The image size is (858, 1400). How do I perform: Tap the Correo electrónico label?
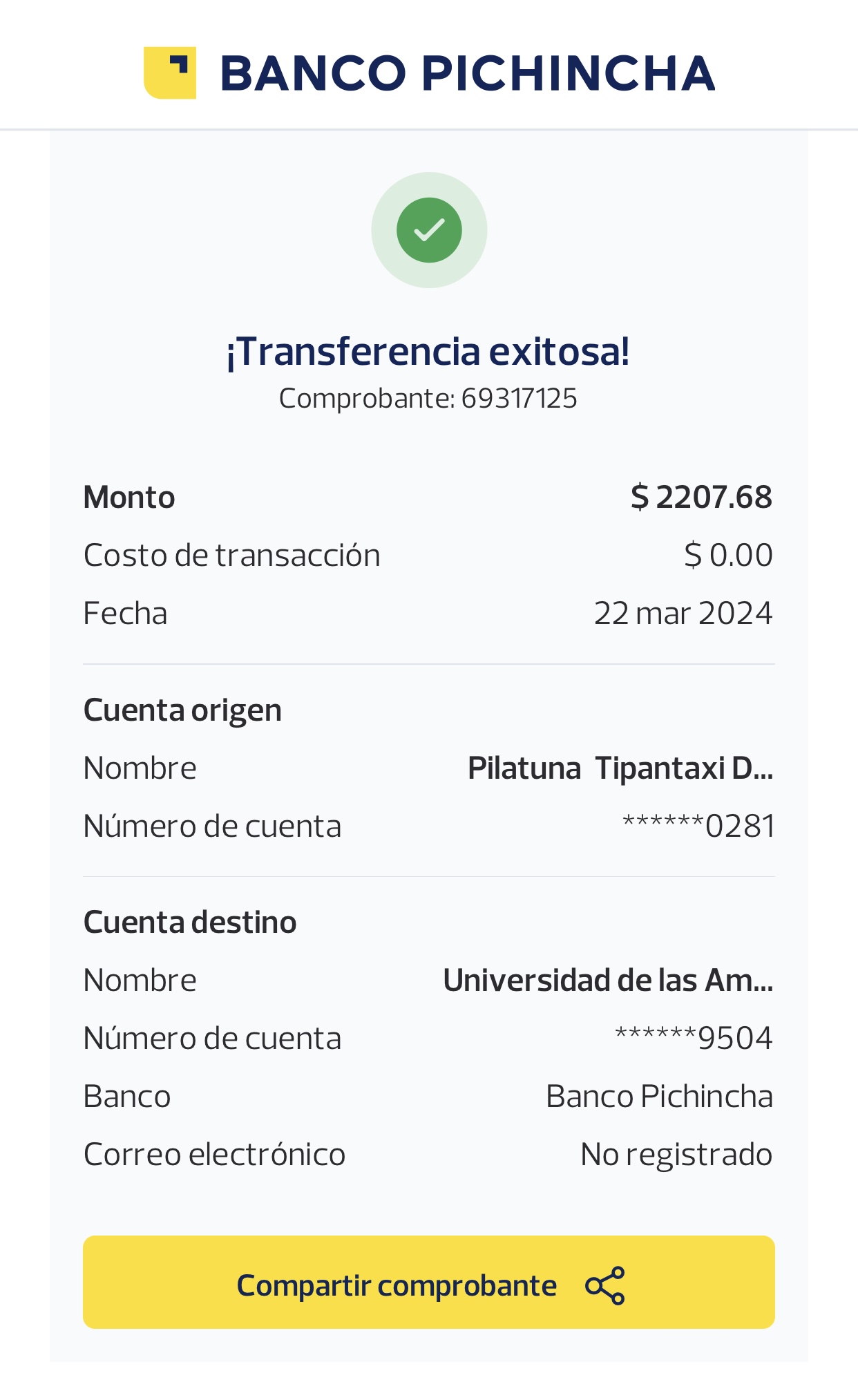214,1155
